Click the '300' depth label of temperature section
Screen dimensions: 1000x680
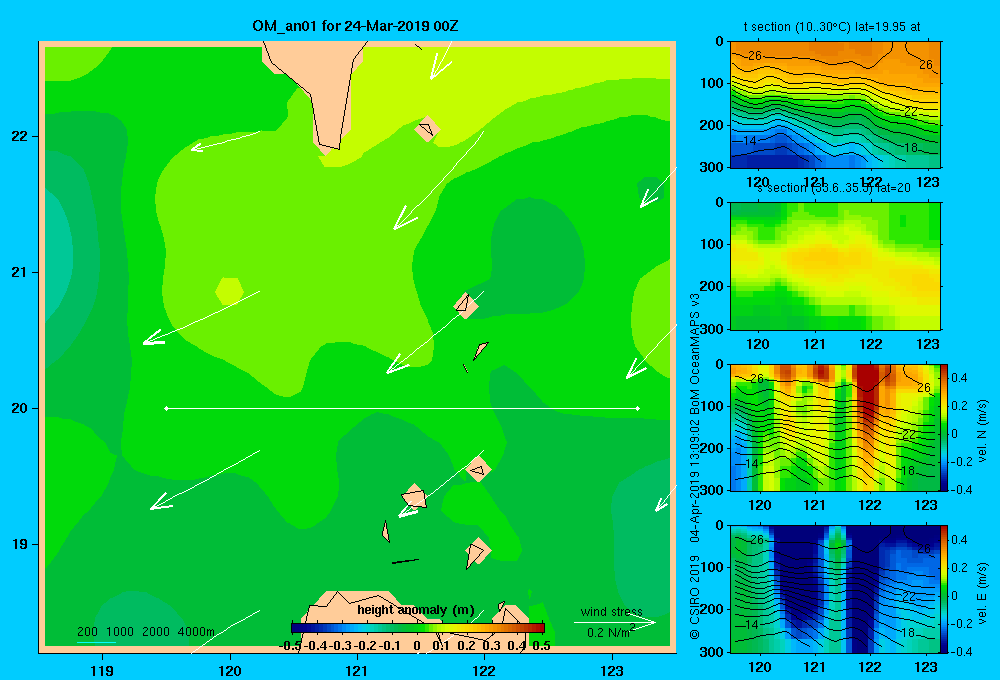[x=712, y=167]
